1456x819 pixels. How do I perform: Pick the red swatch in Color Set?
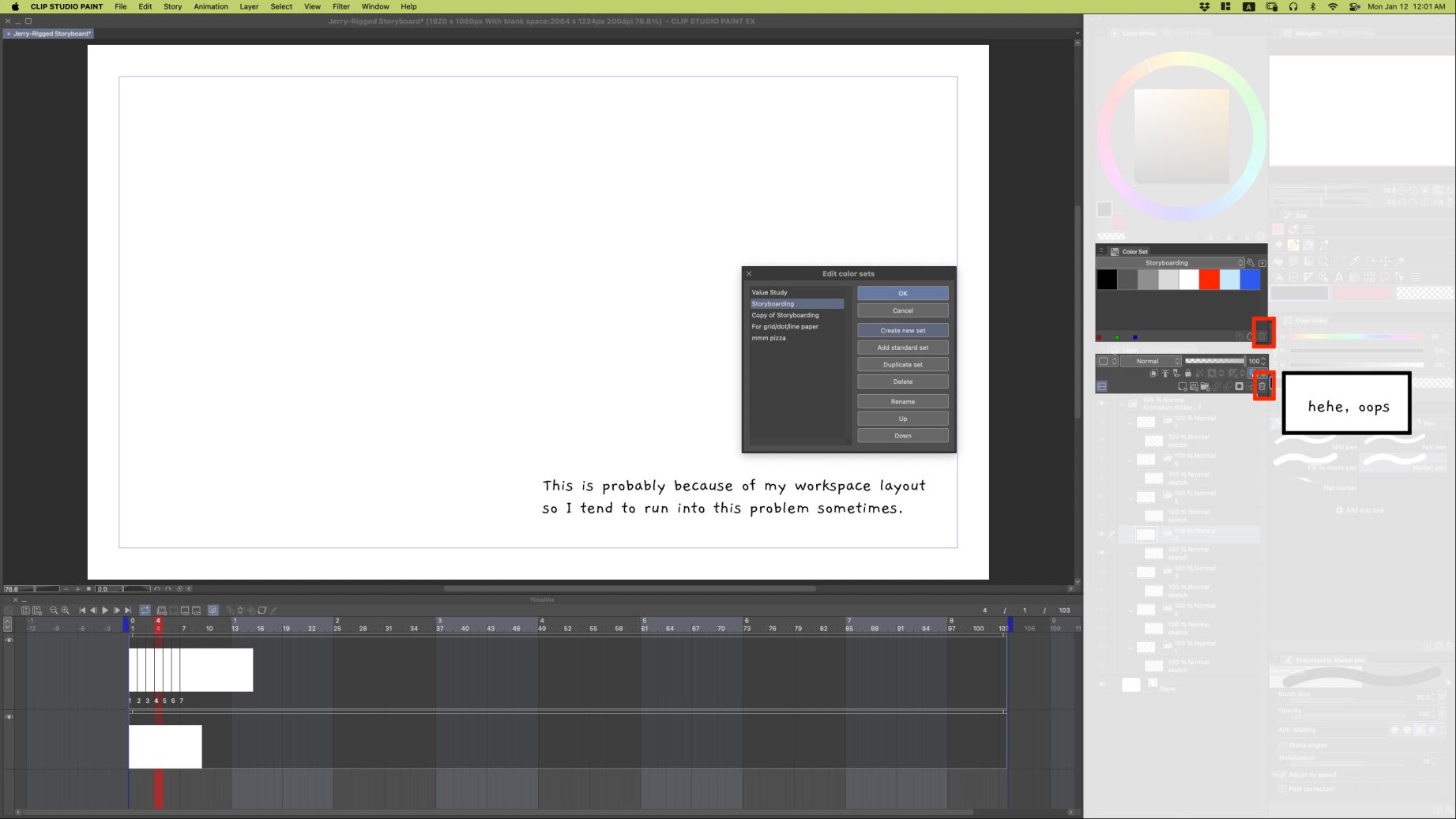1209,280
